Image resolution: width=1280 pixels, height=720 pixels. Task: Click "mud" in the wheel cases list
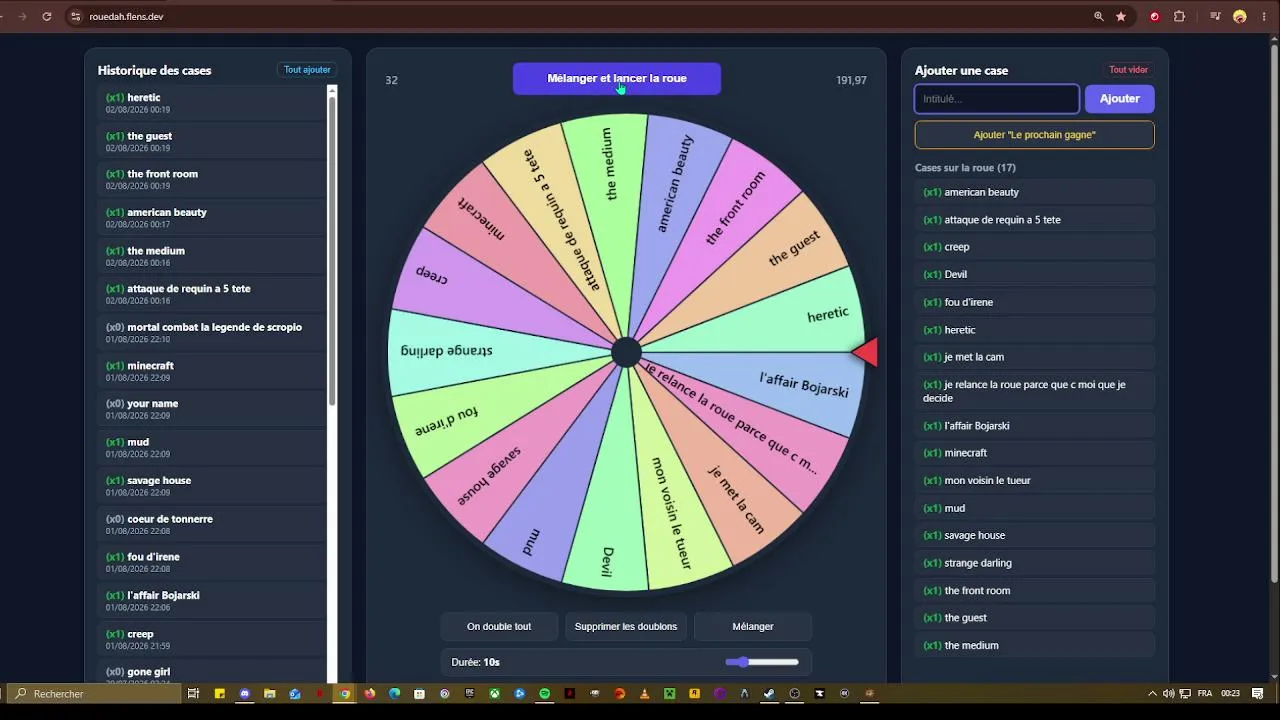pos(1034,508)
